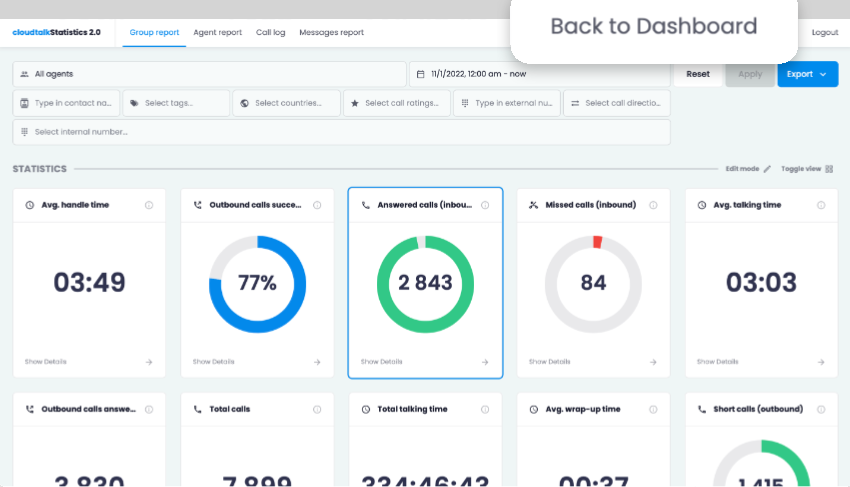
Task: Click the external number input field
Action: [507, 103]
